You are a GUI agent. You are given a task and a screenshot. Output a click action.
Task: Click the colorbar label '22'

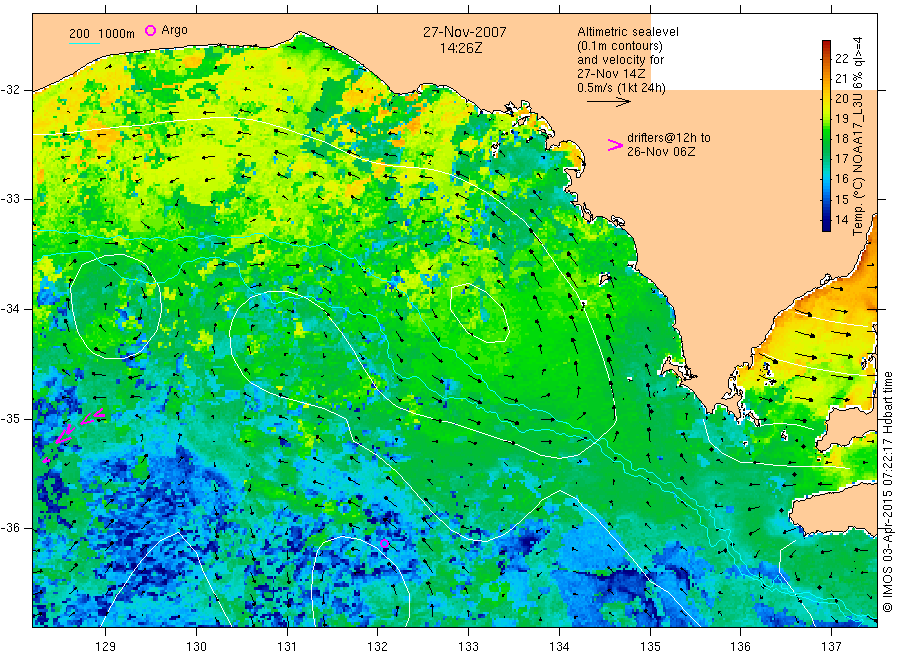(841, 59)
